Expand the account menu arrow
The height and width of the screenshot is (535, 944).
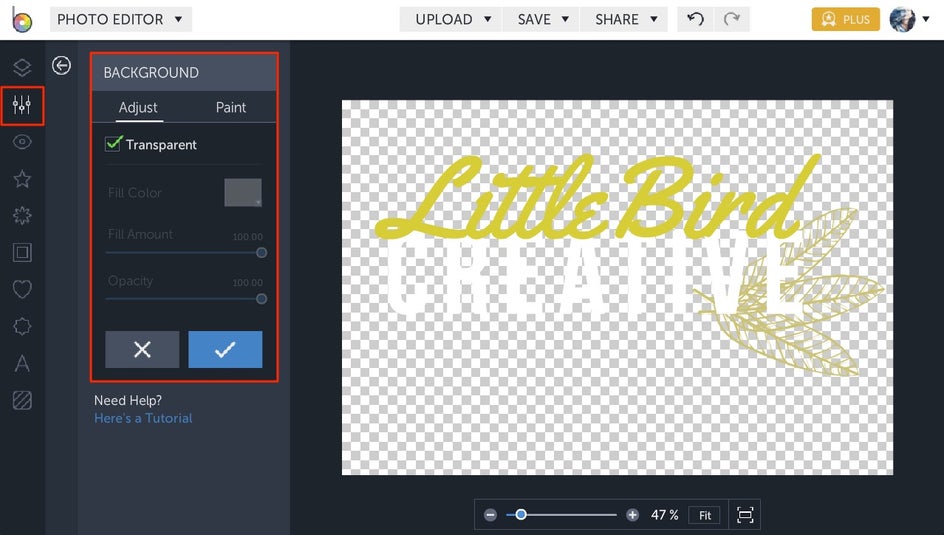click(926, 19)
